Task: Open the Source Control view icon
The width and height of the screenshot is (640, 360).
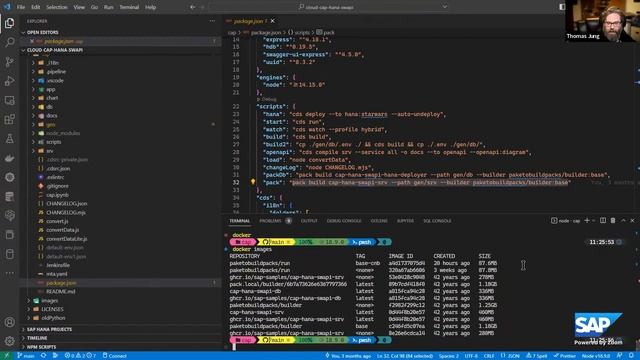Action: (9, 62)
